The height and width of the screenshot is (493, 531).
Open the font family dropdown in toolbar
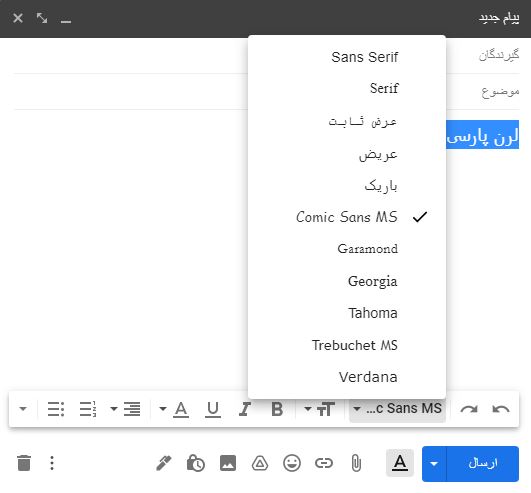pos(397,409)
